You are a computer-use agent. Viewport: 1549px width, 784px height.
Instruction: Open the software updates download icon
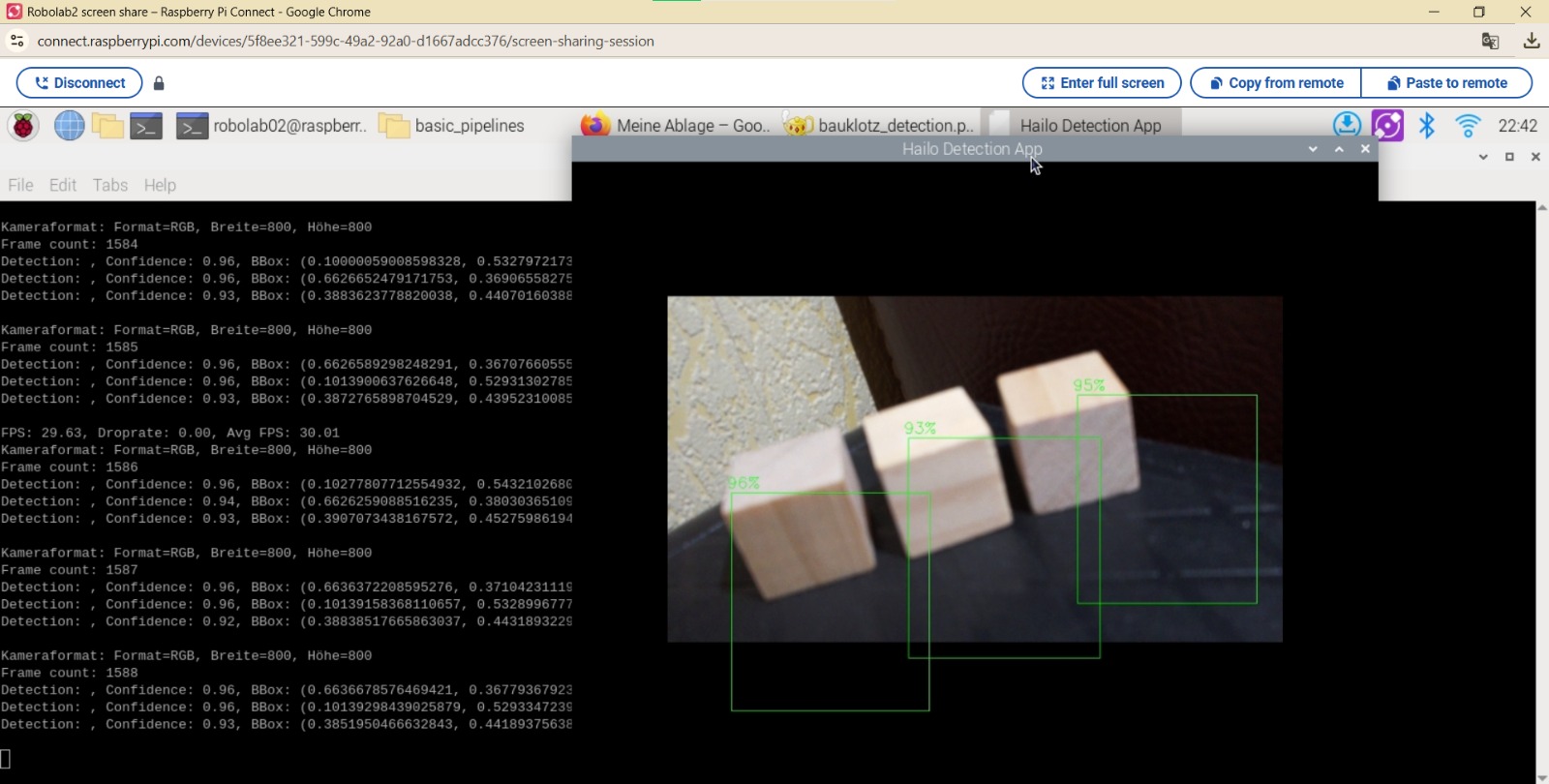coord(1347,126)
